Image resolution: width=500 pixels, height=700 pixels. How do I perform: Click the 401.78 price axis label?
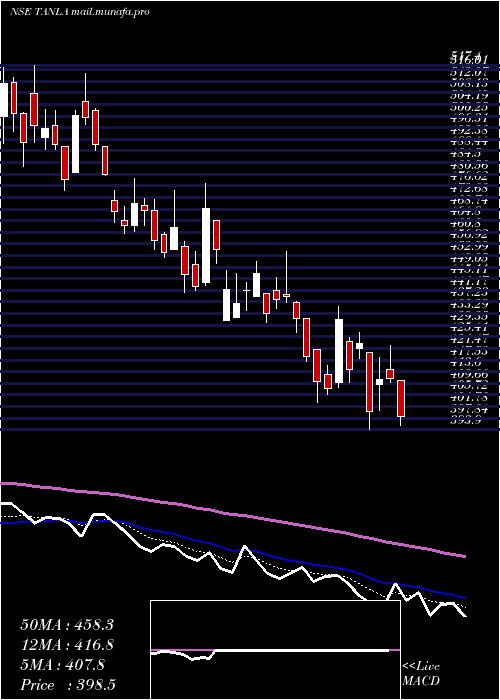coord(469,397)
